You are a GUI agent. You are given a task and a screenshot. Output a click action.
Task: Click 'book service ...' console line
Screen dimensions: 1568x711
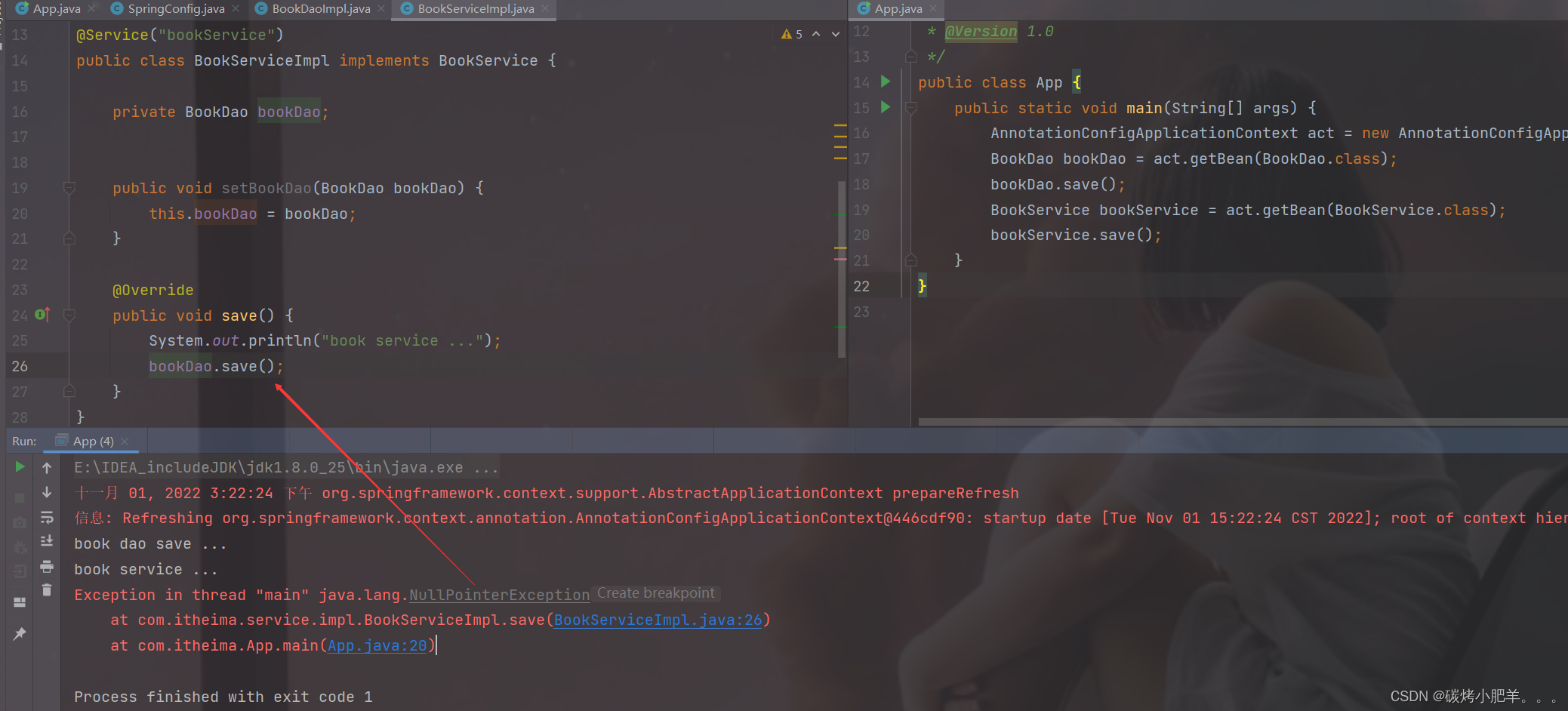[x=146, y=570]
